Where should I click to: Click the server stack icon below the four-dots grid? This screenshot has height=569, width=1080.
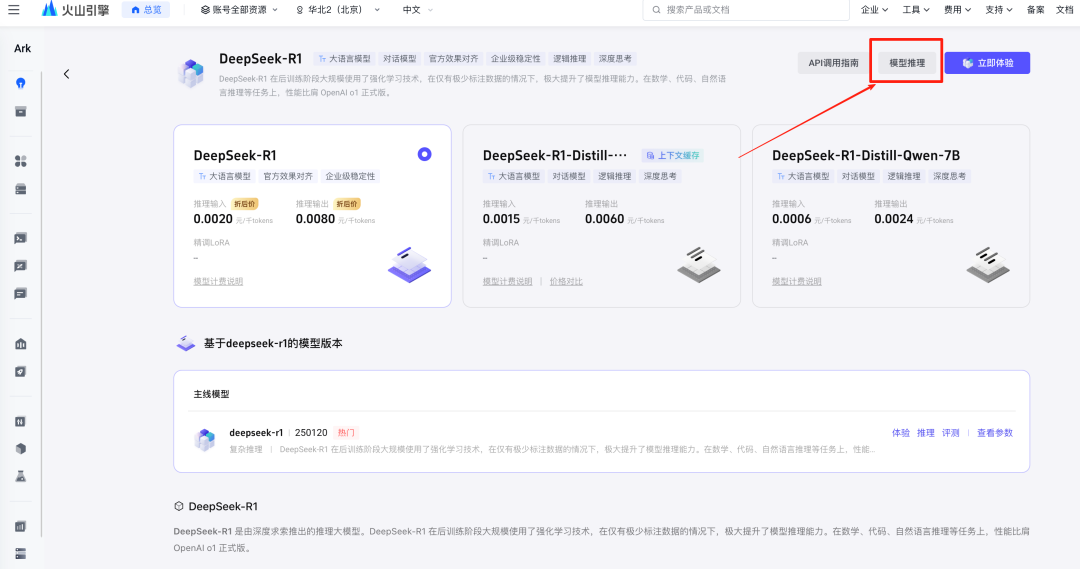21,189
